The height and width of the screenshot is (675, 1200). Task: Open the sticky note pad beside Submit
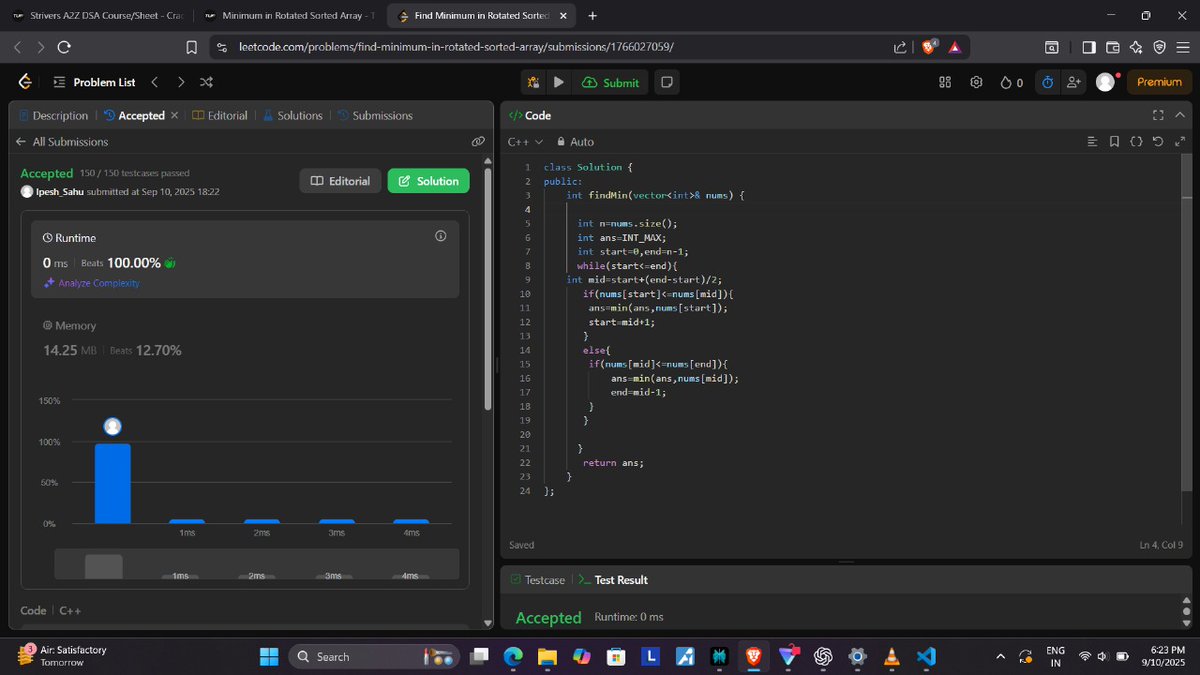pos(666,83)
